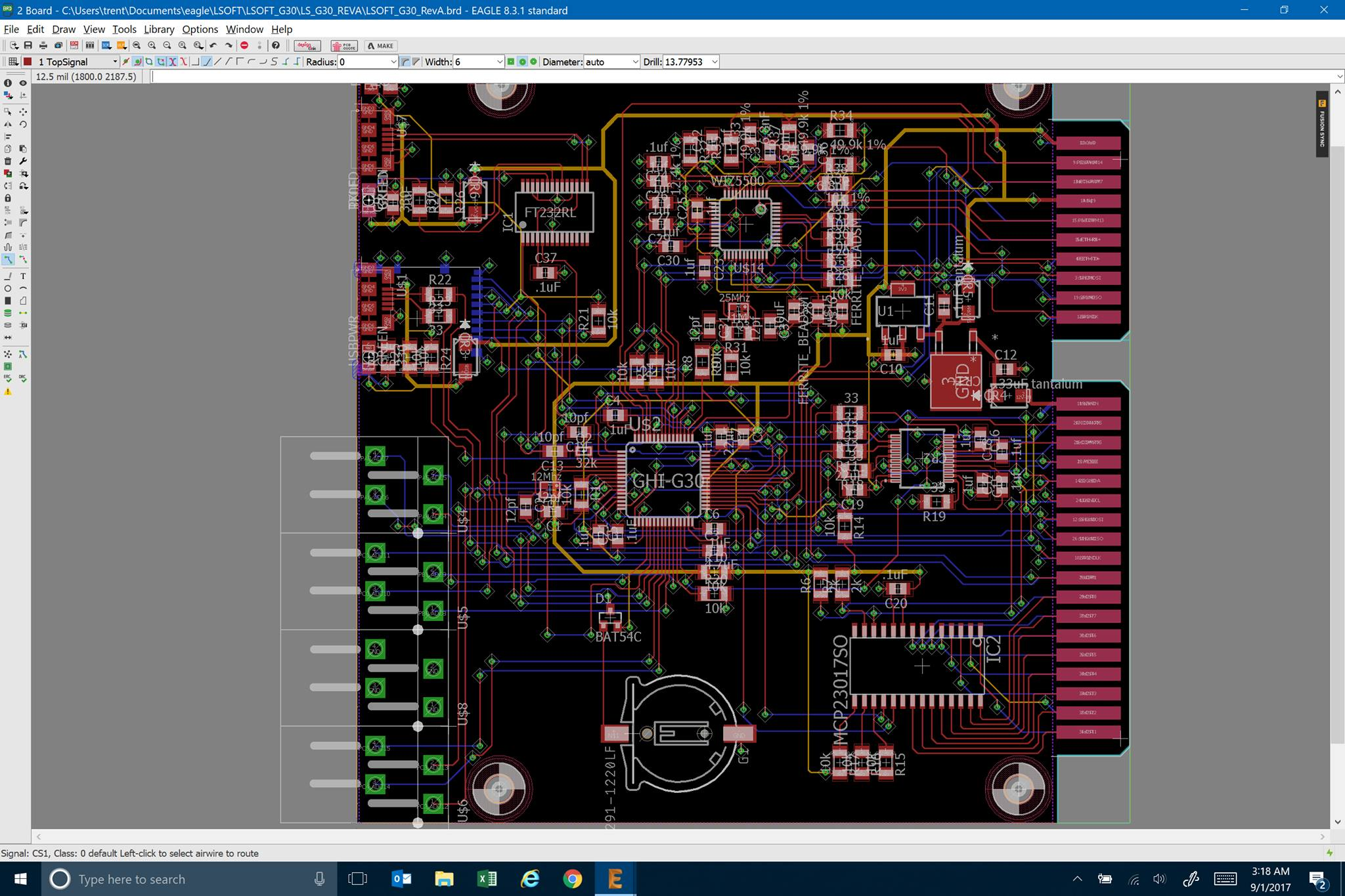Zoom in on the board
This screenshot has width=1345, height=896.
pyautogui.click(x=152, y=45)
